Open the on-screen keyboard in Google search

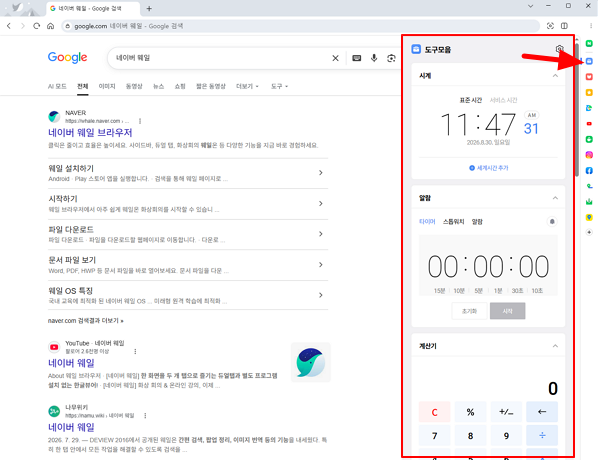pos(357,58)
